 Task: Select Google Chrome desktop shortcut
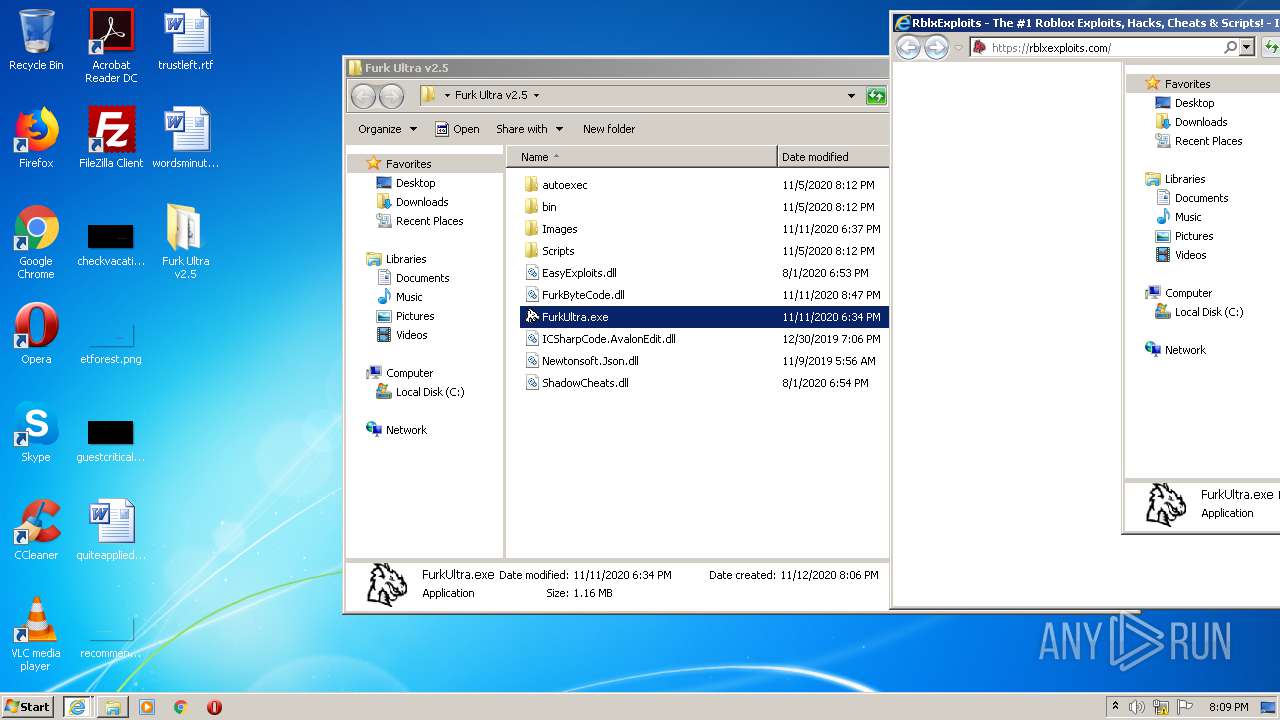click(36, 243)
